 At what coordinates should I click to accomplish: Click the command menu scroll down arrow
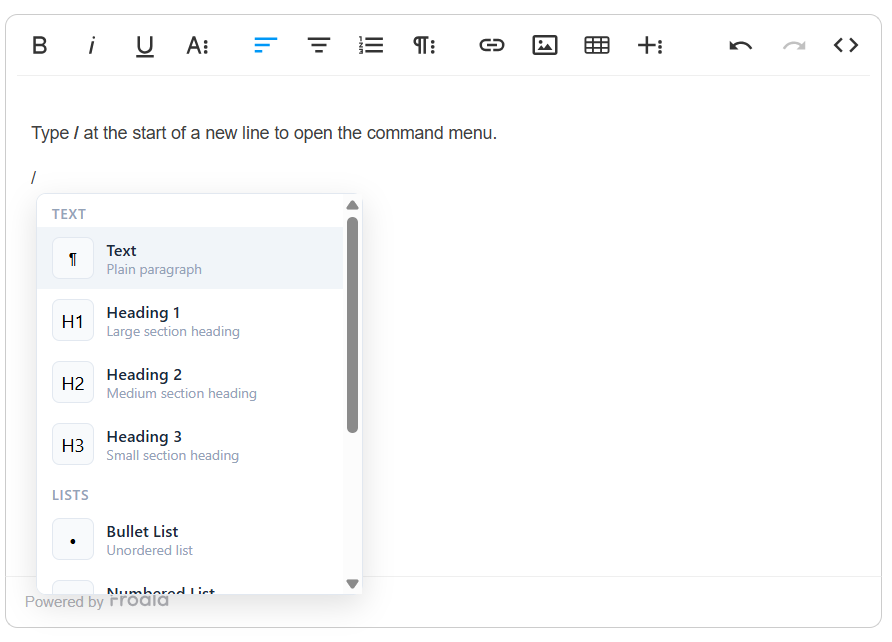(353, 584)
